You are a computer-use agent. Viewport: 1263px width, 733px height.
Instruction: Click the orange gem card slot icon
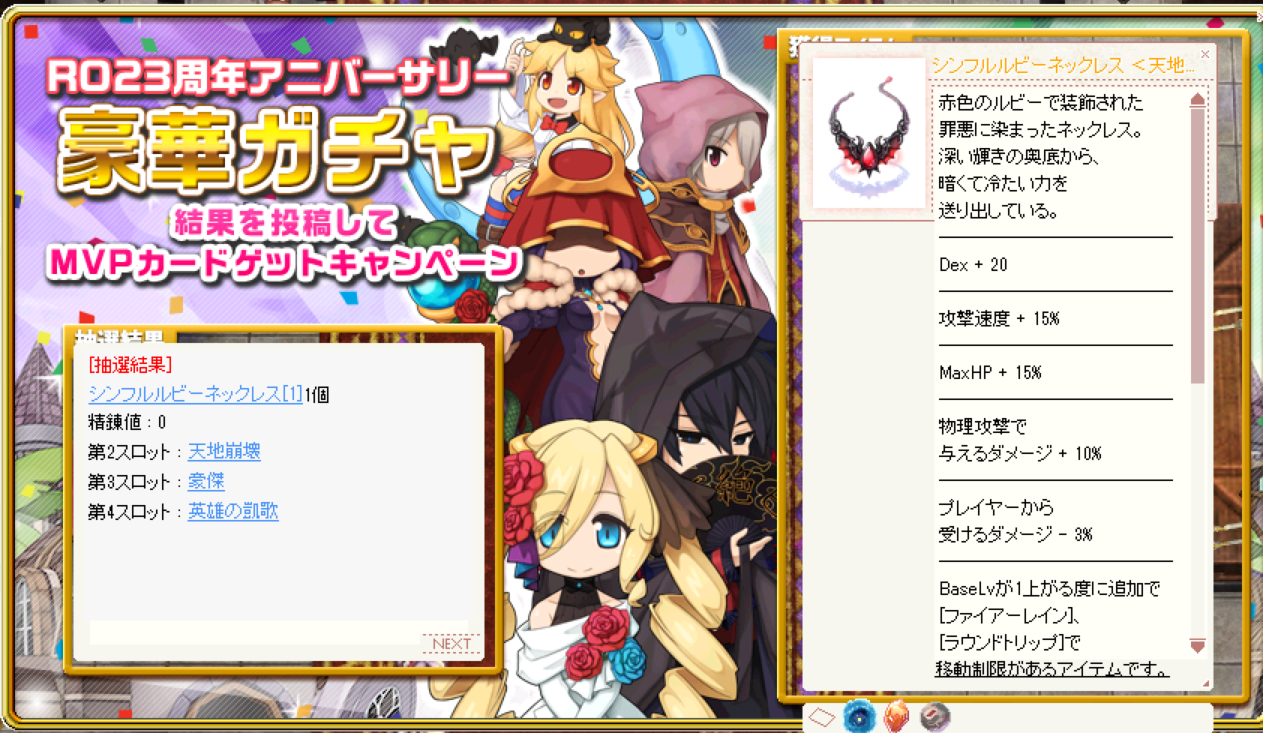pyautogui.click(x=896, y=716)
